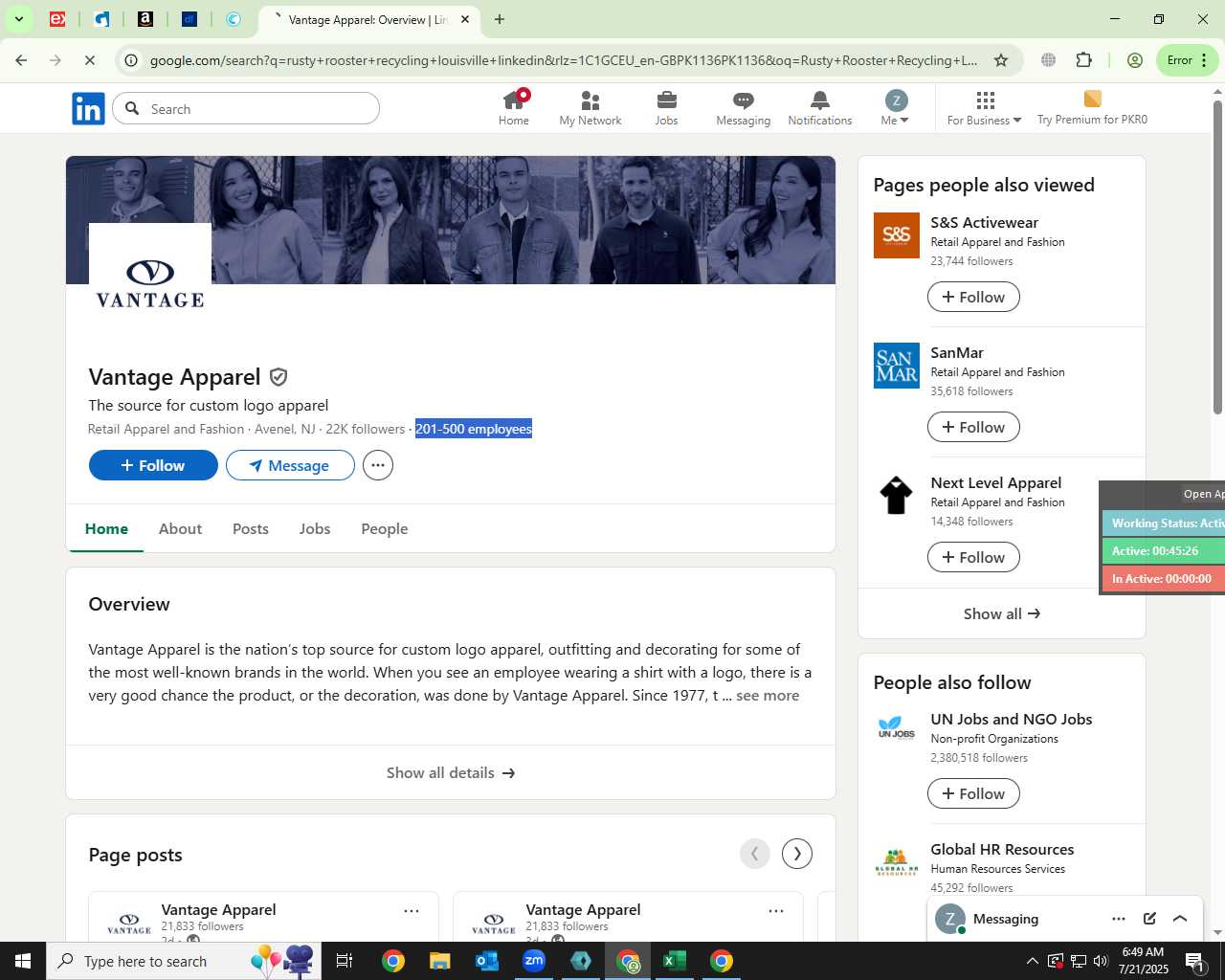The width and height of the screenshot is (1225, 980).
Task: Focus the LinkedIn Search field
Action: tap(246, 109)
